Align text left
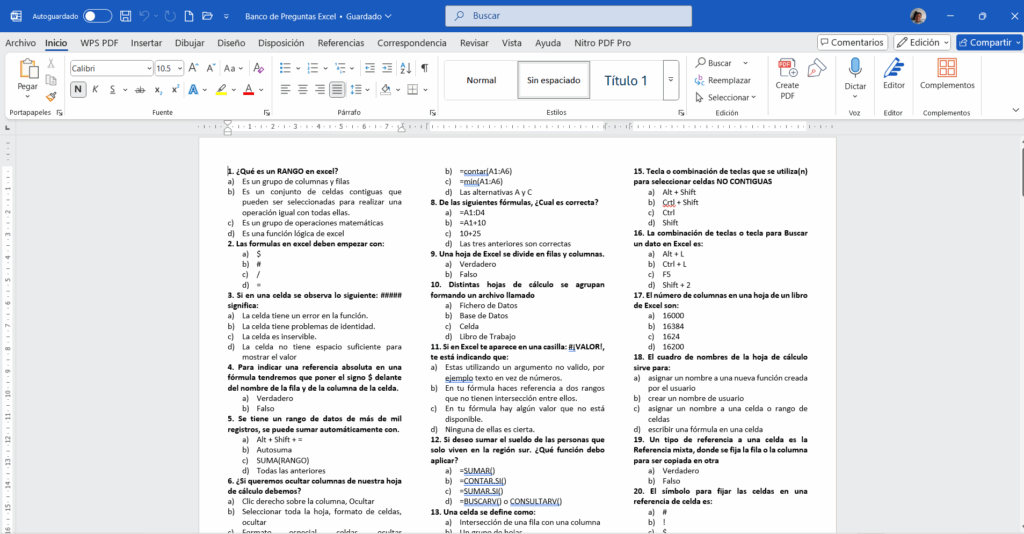This screenshot has height=534, width=1024. [x=285, y=89]
